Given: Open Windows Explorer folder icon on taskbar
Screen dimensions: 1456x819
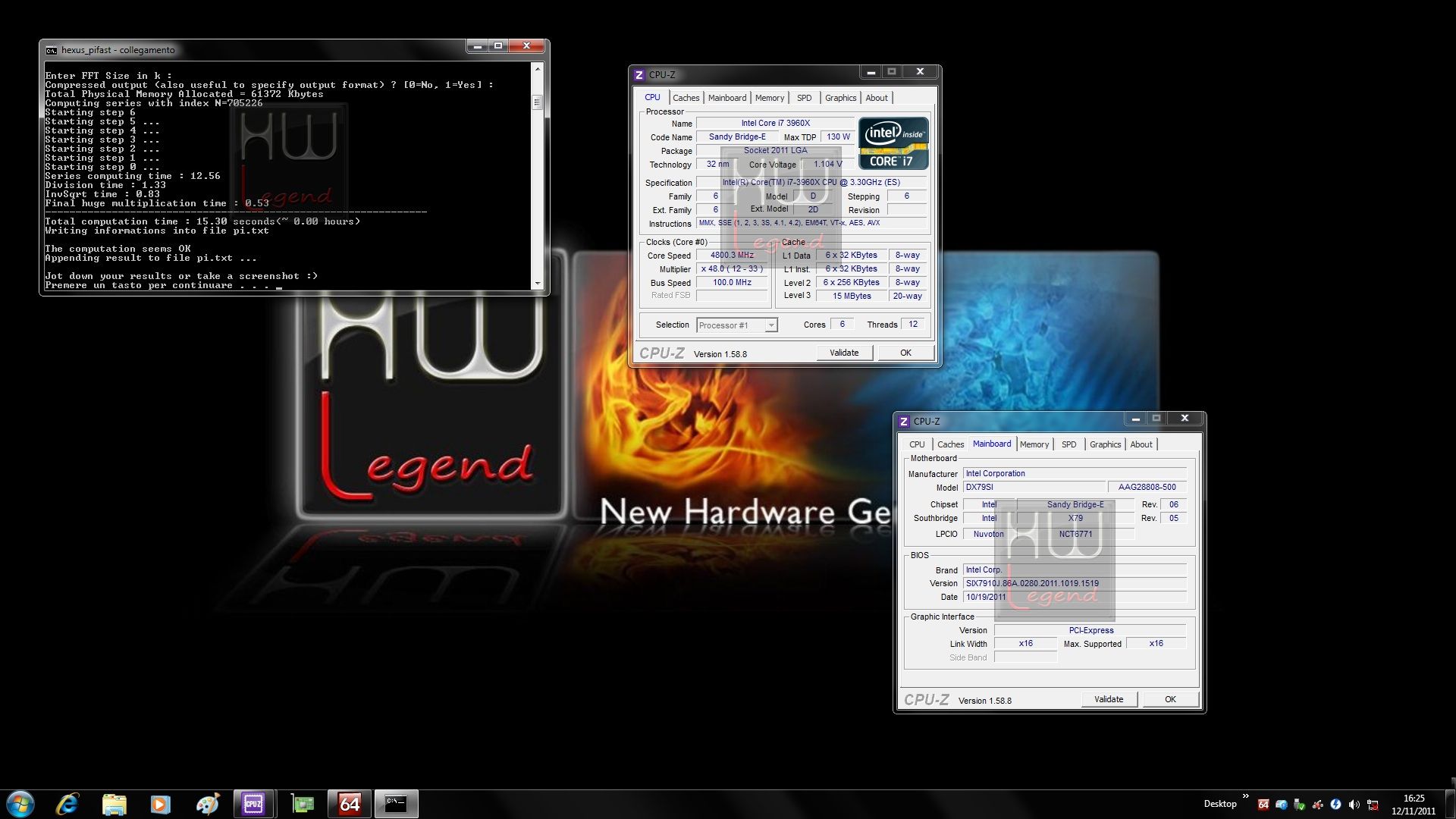Looking at the screenshot, I should coord(114,804).
